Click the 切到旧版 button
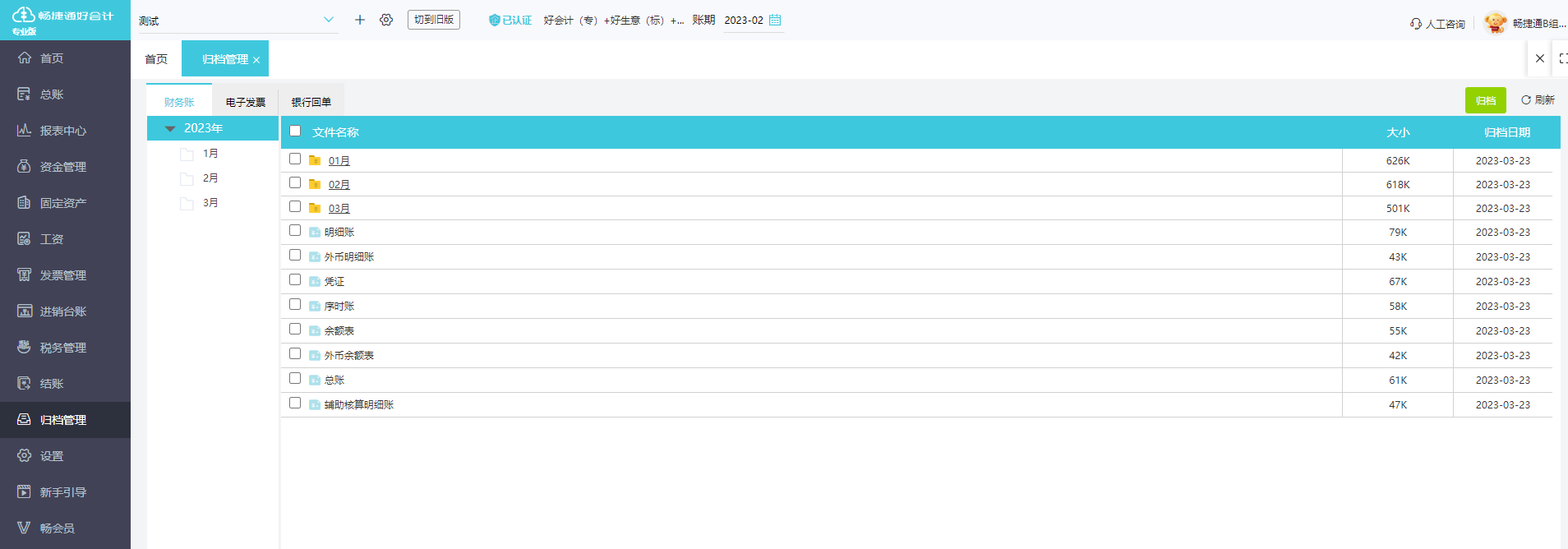Viewport: 1568px width, 549px height. [434, 20]
